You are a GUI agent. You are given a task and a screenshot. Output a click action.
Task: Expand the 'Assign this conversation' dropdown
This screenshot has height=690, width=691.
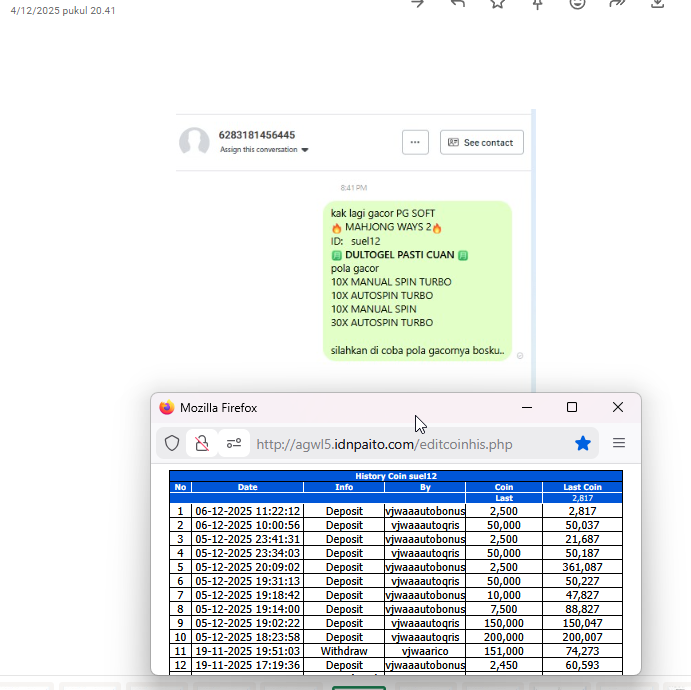(x=264, y=150)
